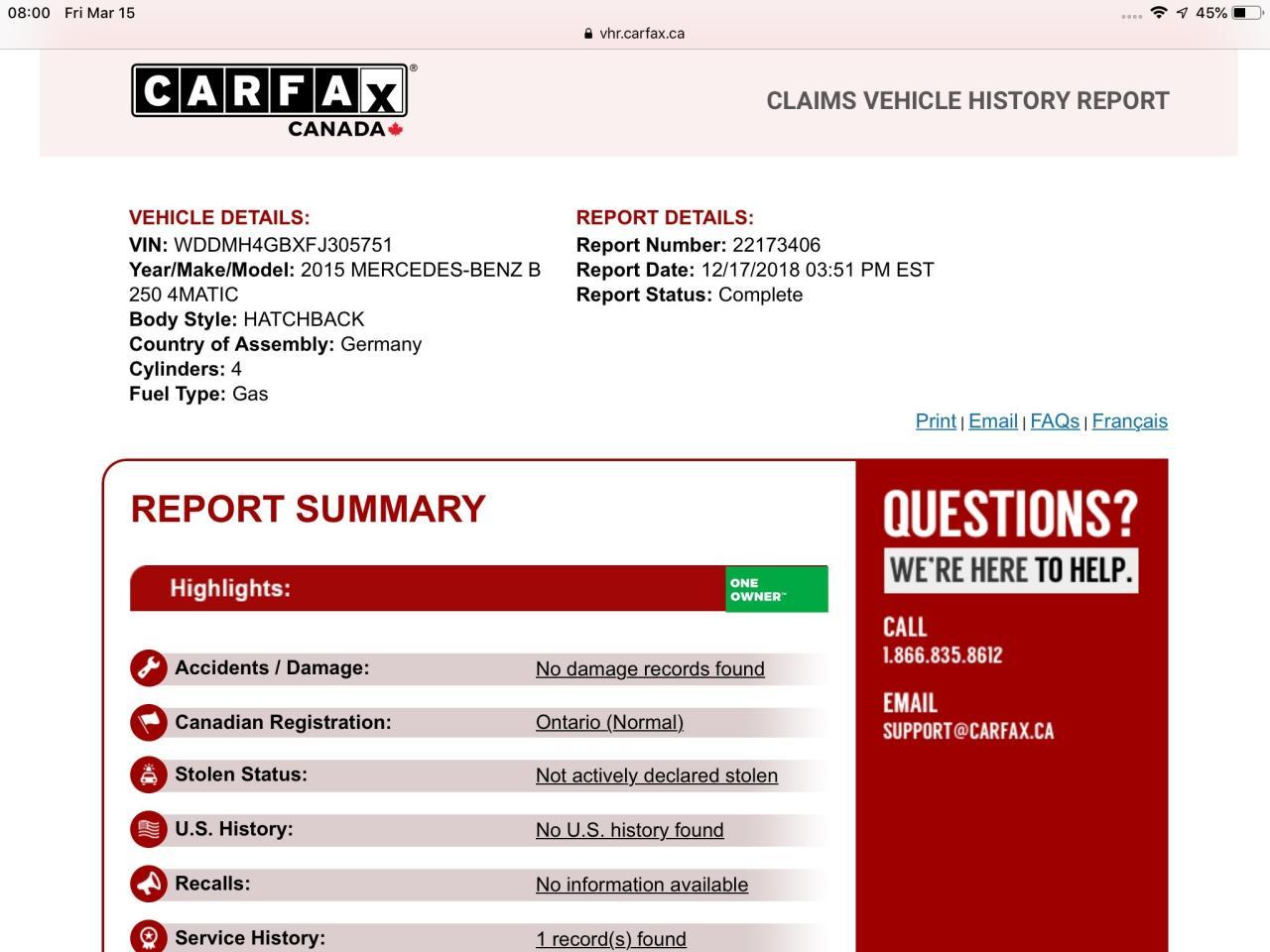Click the police car Stolen Status icon
Screen dimensions: 1270x952
149,775
